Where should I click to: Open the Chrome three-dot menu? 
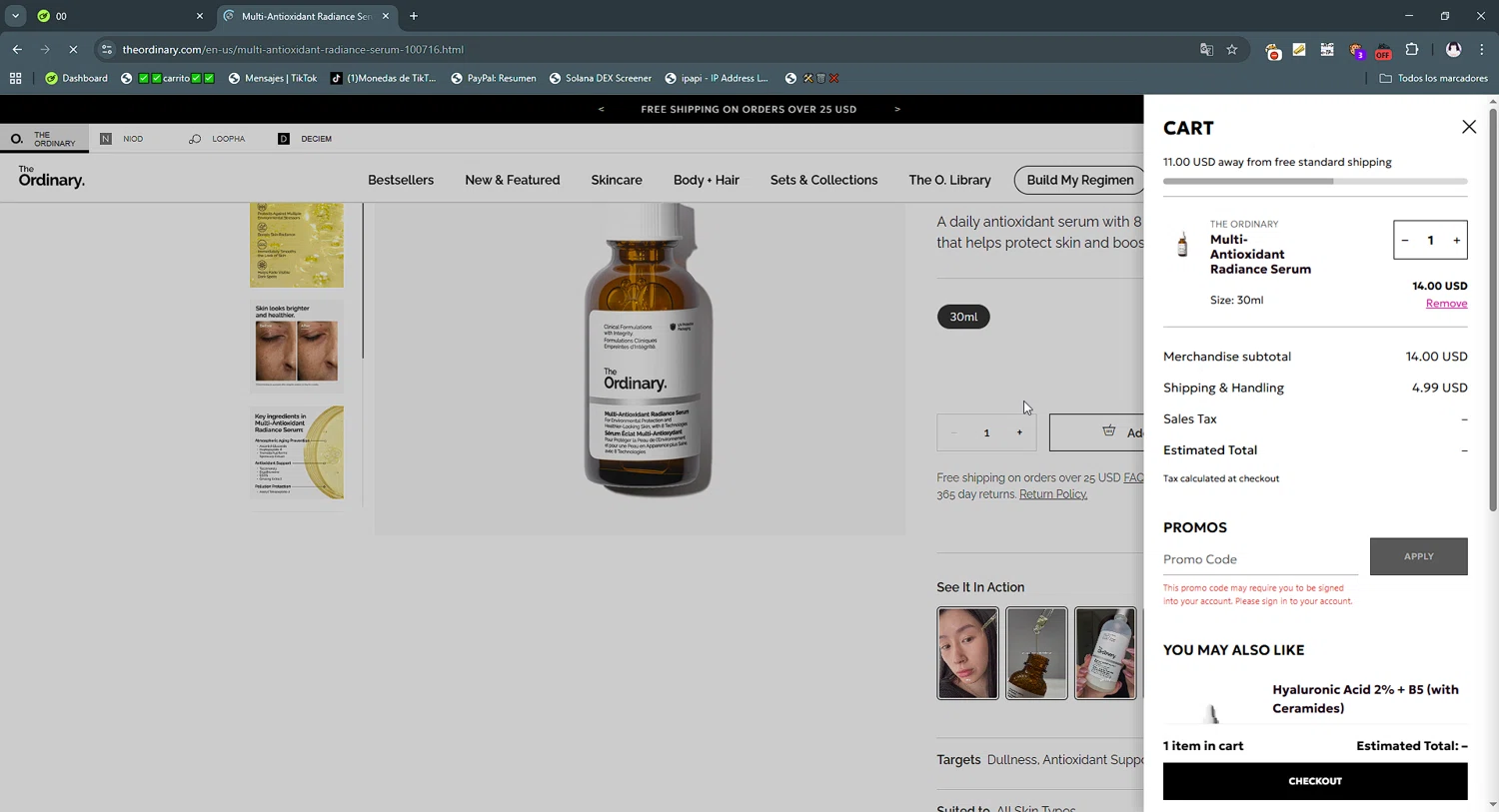point(1482,49)
